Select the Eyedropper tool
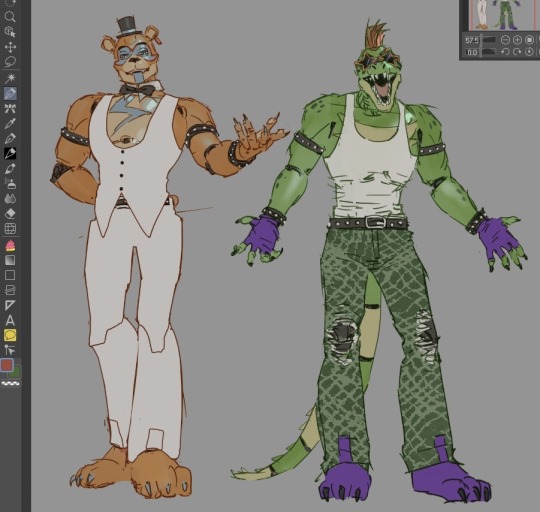The height and width of the screenshot is (512, 540). (x=10, y=124)
